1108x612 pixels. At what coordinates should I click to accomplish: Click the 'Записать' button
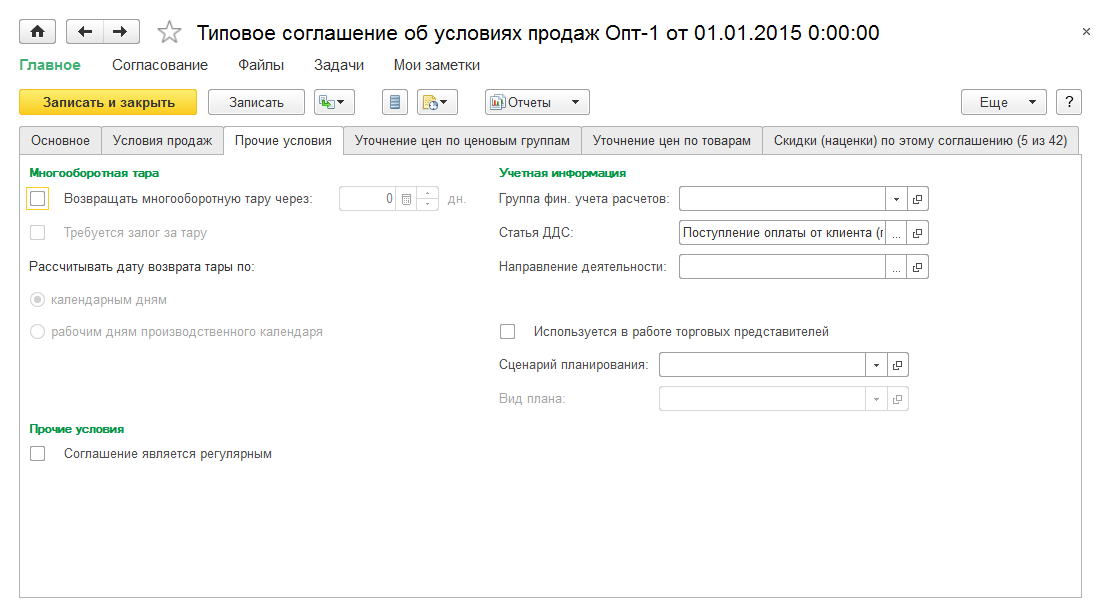click(256, 102)
